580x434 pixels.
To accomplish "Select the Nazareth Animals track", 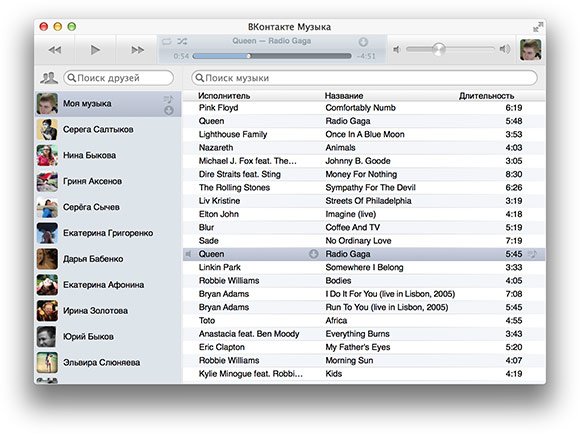I will point(364,148).
